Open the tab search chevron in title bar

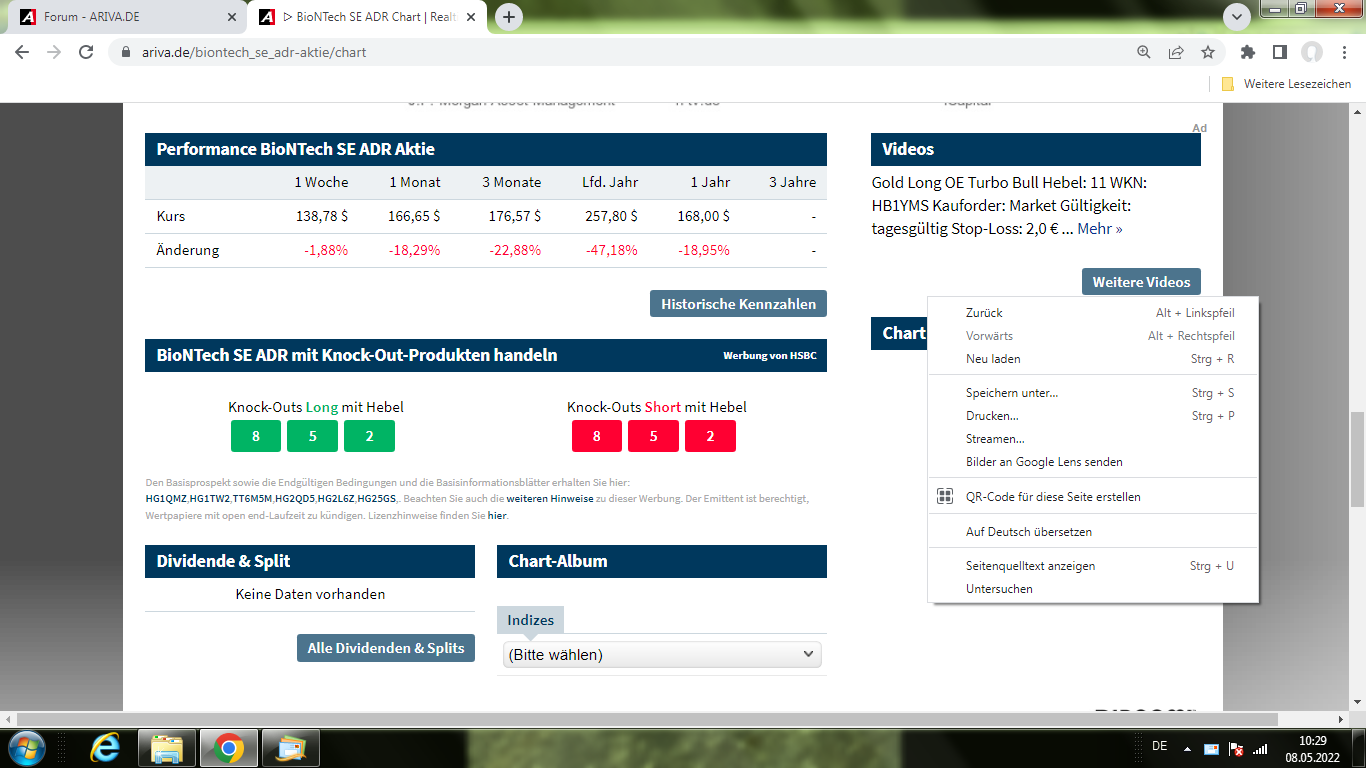1238,17
